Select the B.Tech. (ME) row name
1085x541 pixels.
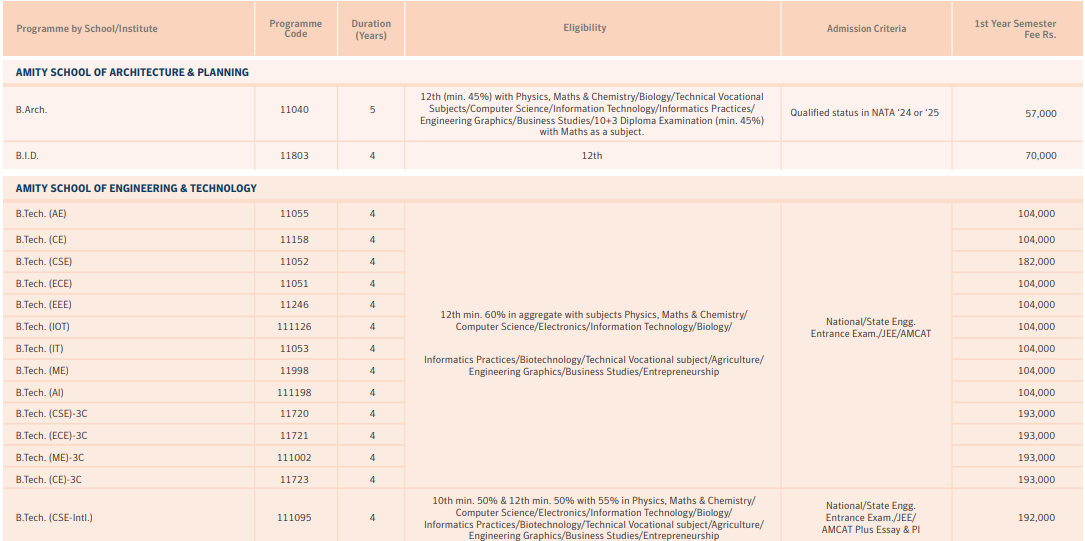pos(42,371)
